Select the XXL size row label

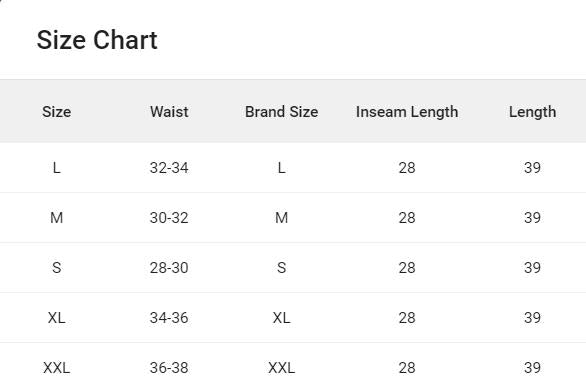(x=56, y=368)
